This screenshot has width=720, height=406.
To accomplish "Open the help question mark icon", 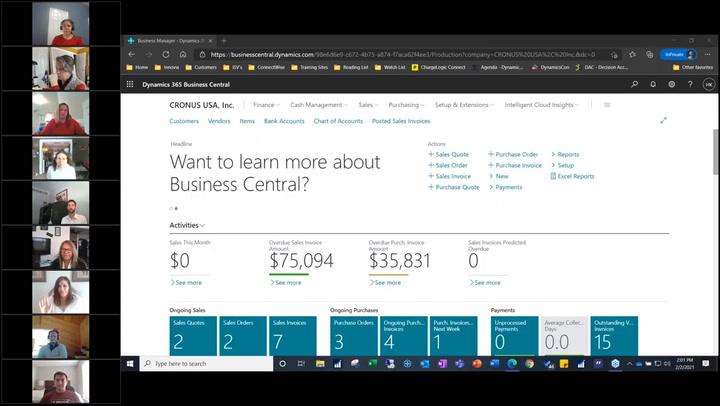I will [690, 85].
